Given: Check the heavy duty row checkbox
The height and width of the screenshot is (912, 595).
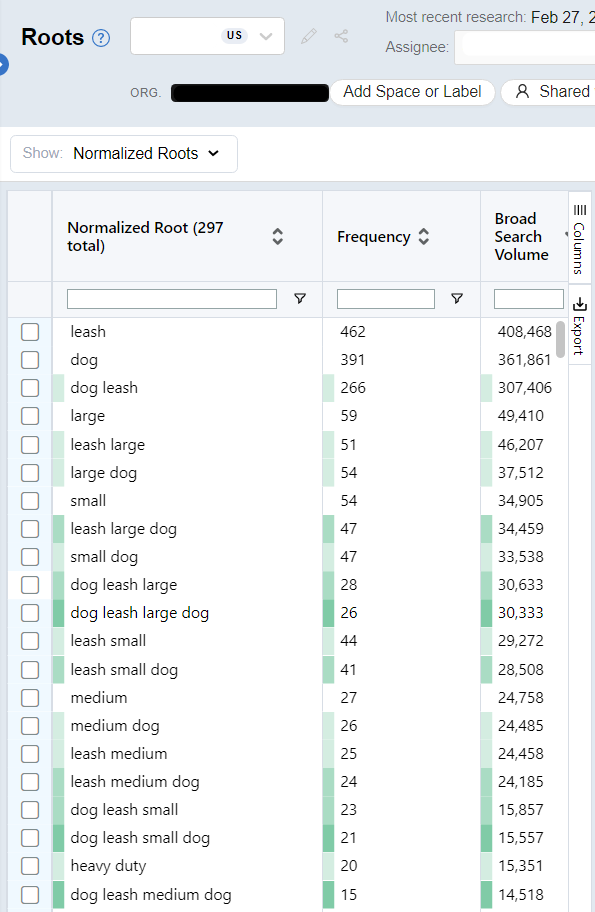Looking at the screenshot, I should click(x=30, y=866).
